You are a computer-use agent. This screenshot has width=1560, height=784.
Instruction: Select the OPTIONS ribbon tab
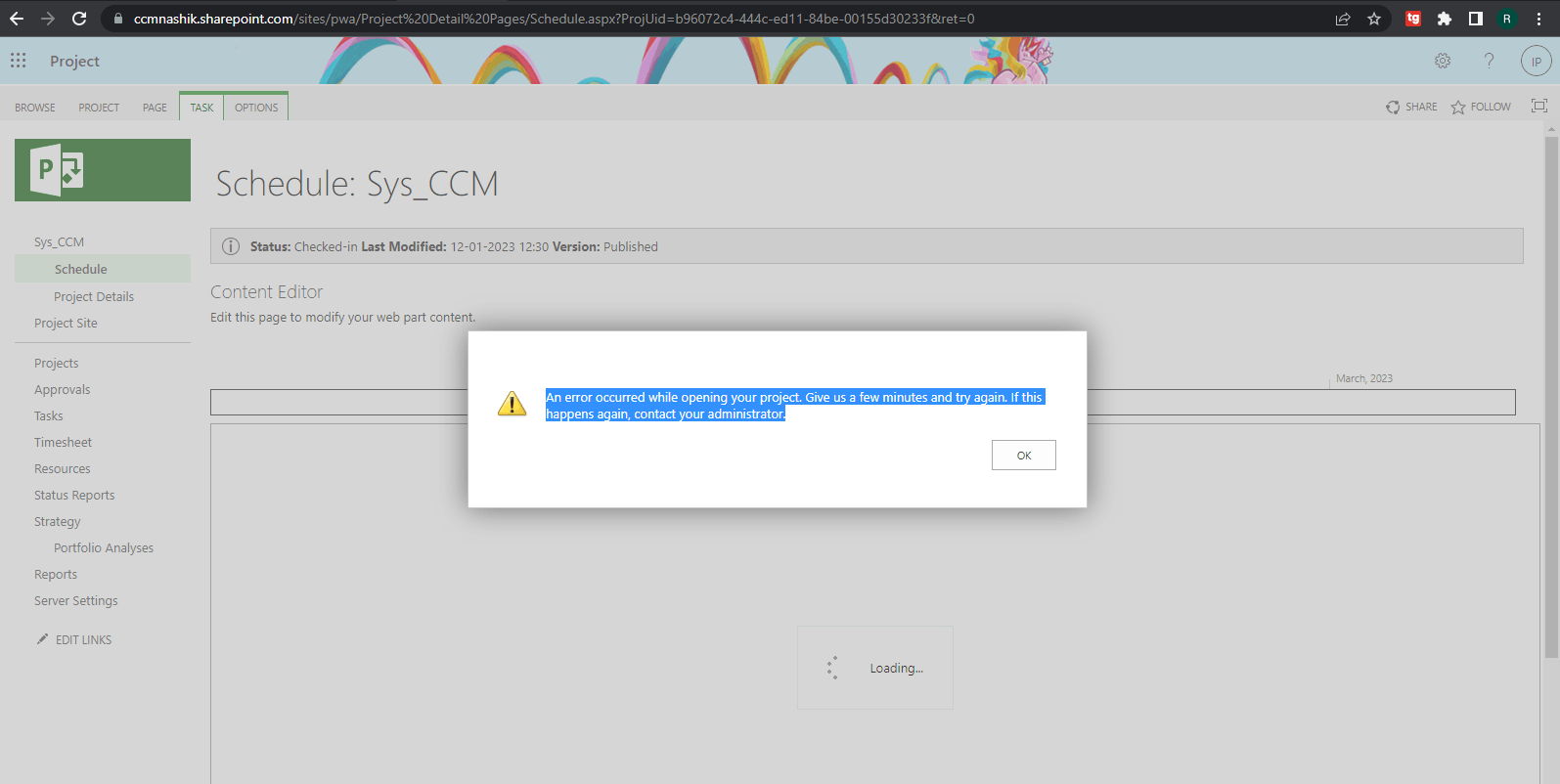256,108
